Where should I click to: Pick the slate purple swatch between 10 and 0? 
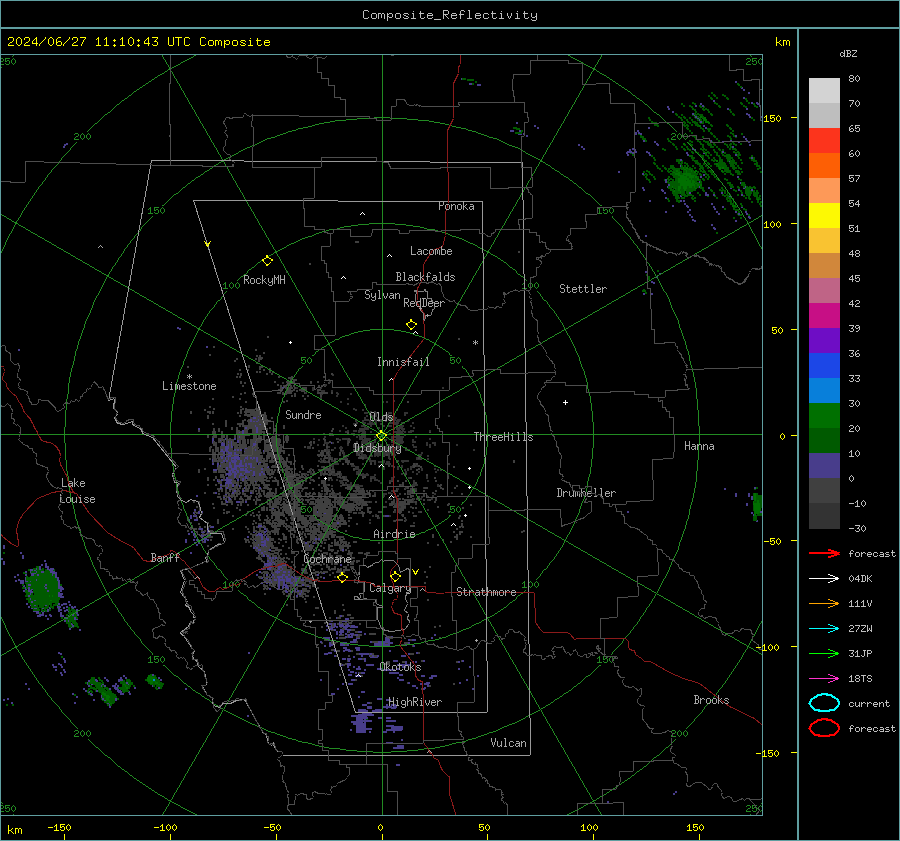point(824,466)
